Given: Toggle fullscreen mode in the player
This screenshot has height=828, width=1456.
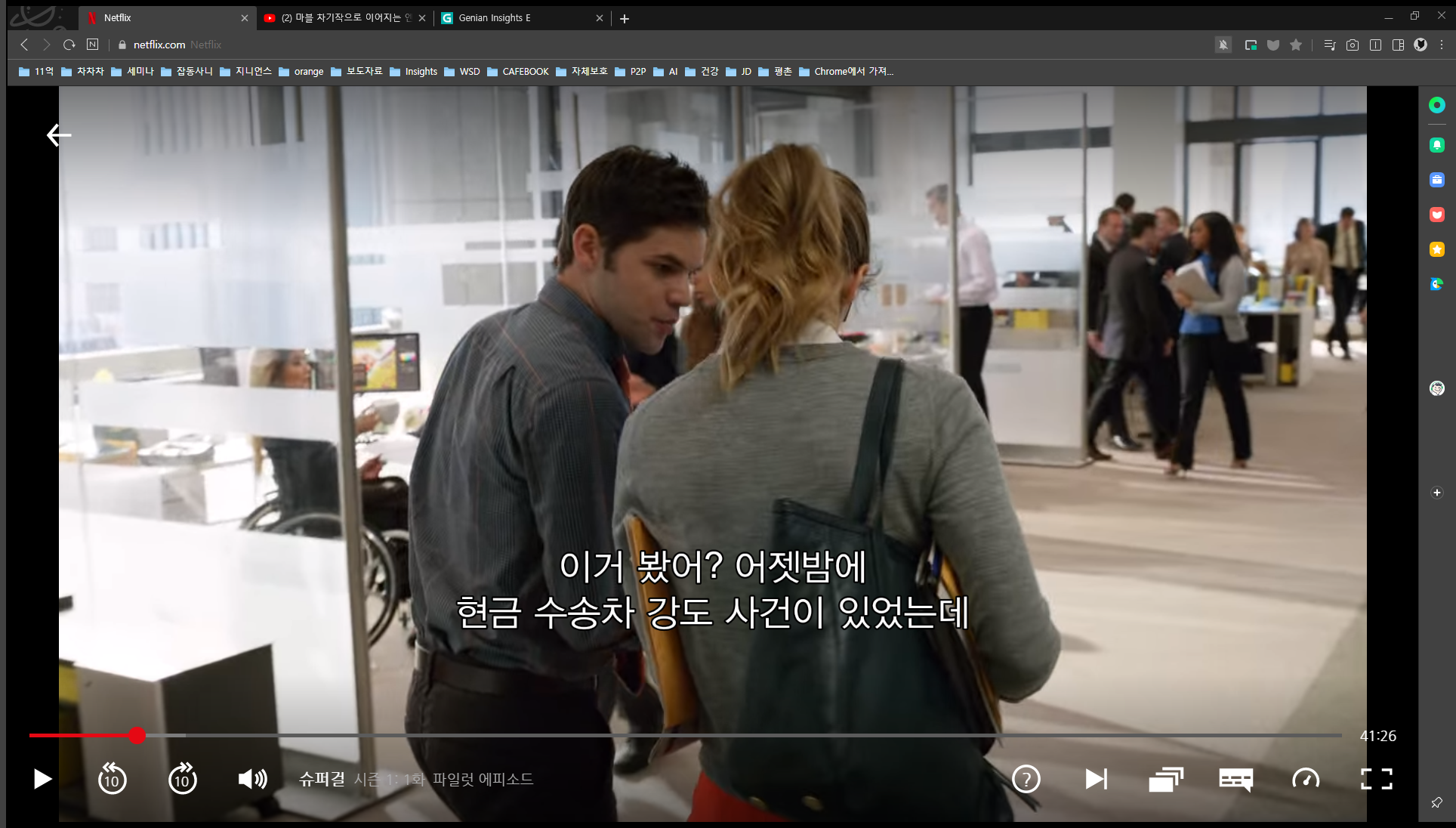Looking at the screenshot, I should (1376, 779).
